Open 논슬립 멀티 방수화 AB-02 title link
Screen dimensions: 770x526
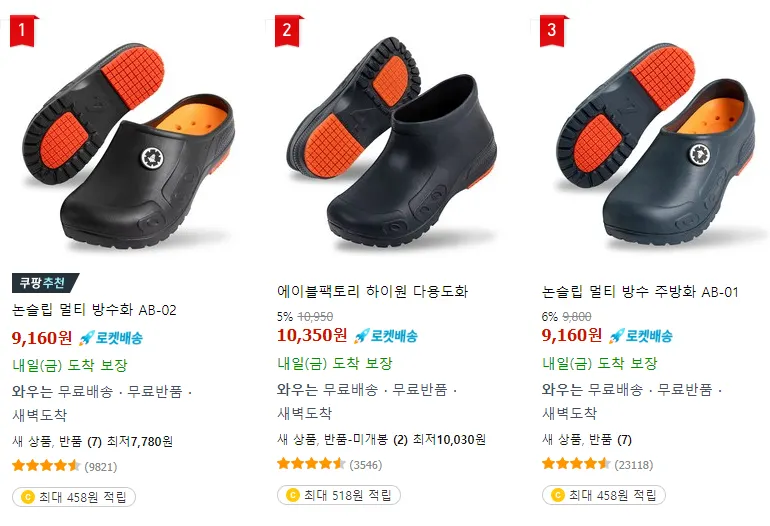click(x=94, y=310)
